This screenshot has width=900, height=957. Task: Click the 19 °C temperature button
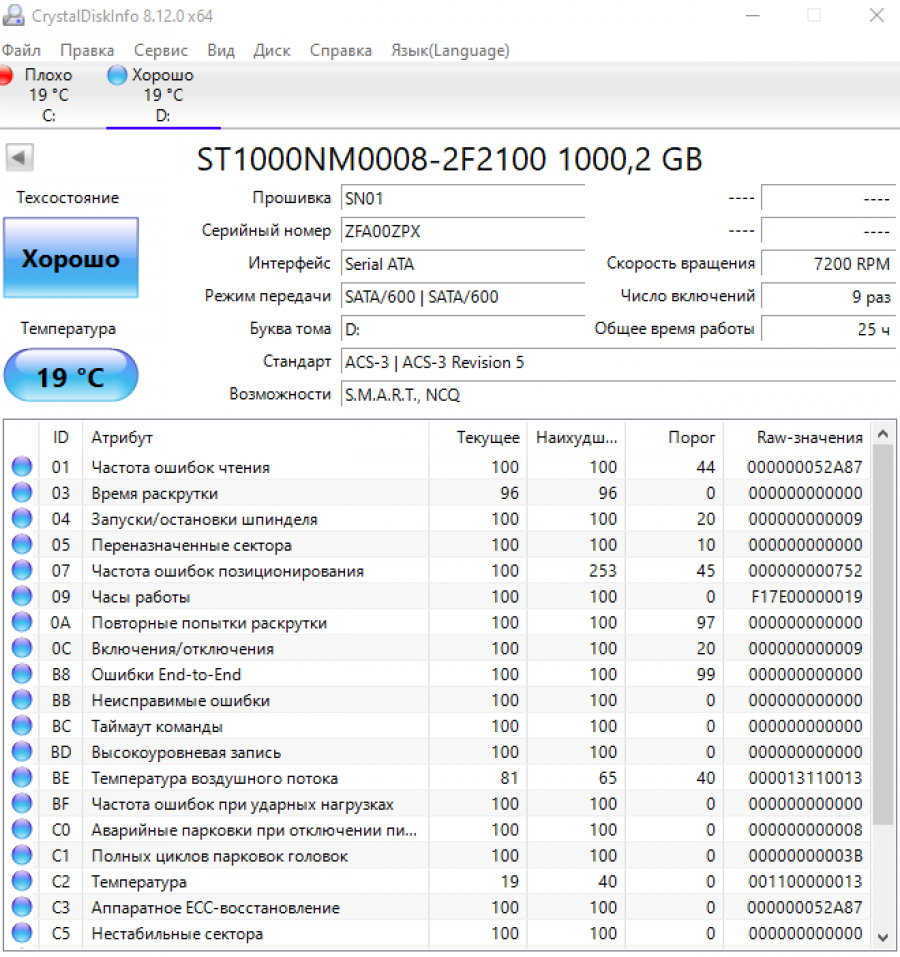(71, 377)
